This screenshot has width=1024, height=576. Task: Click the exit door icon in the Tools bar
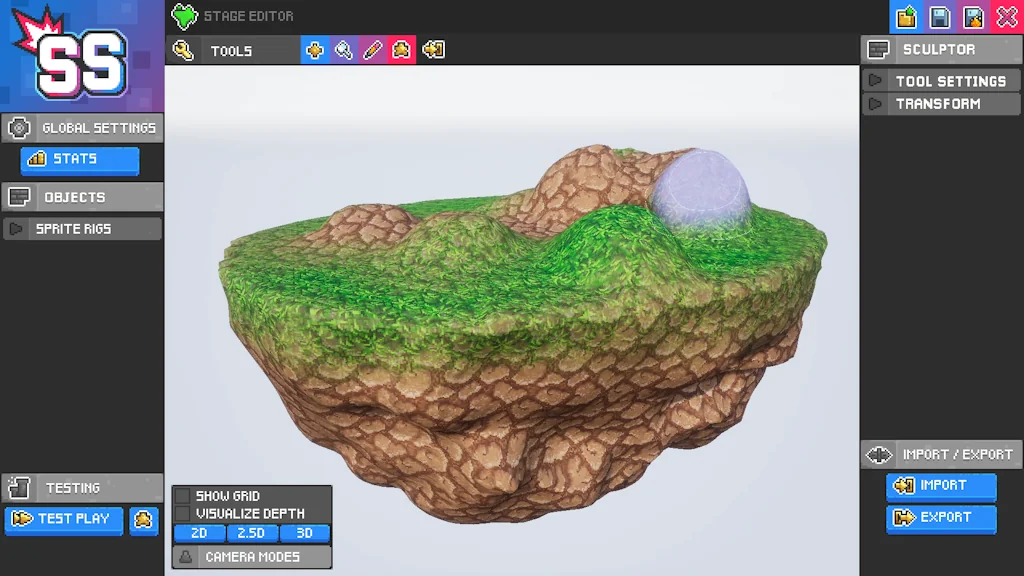point(433,50)
